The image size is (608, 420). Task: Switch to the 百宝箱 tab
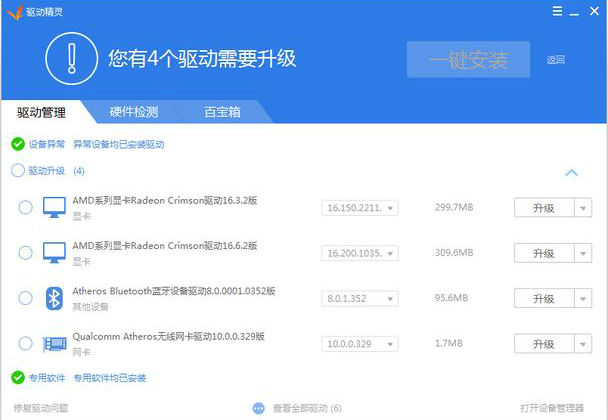pyautogui.click(x=222, y=112)
